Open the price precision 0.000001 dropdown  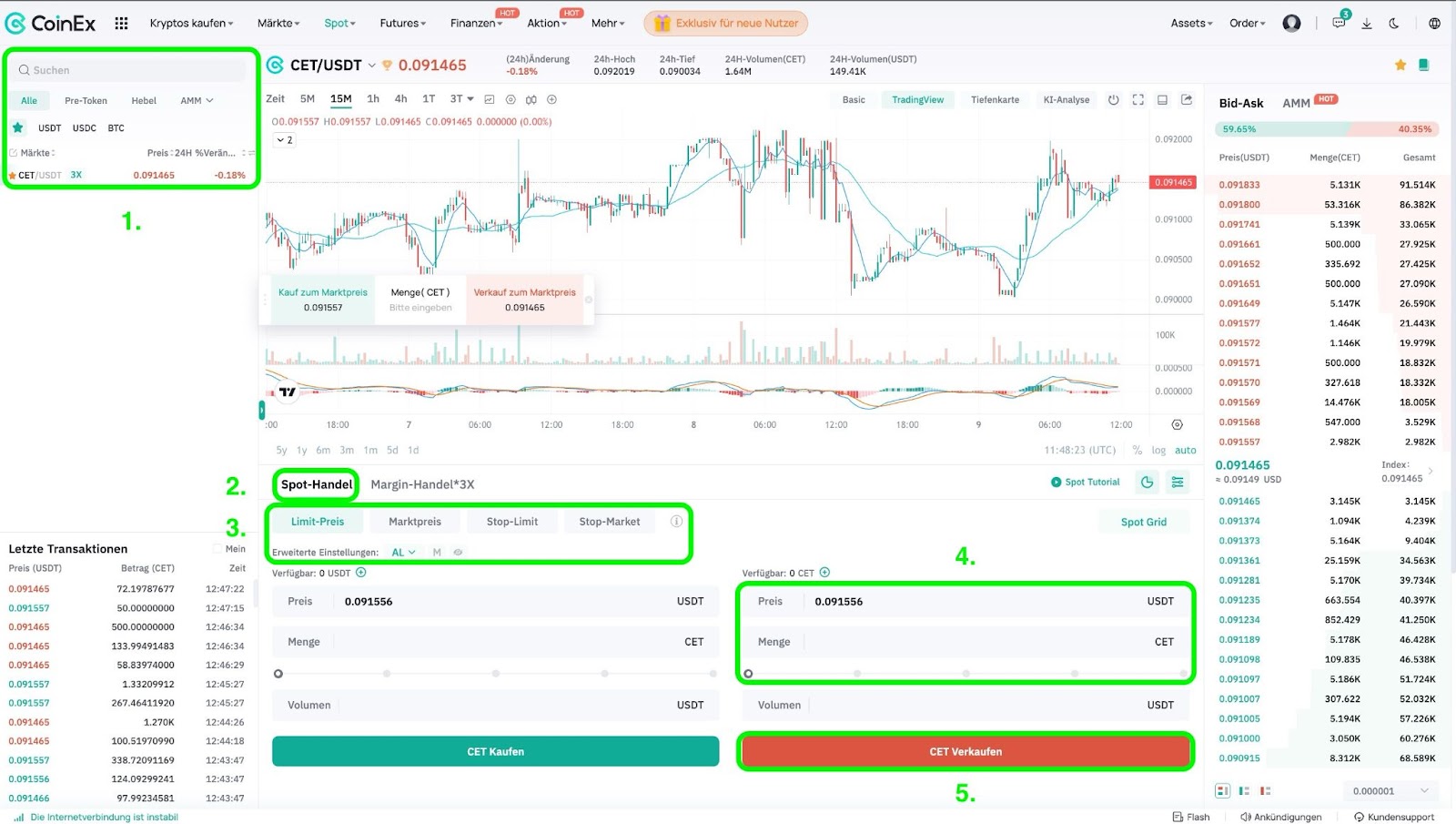(1390, 790)
